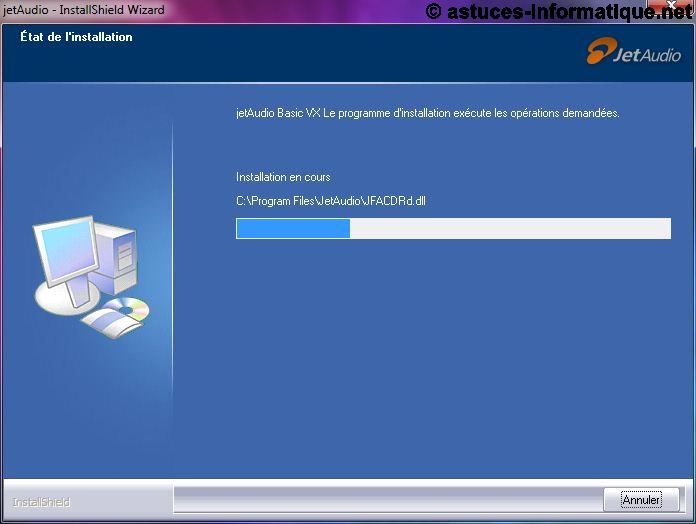696x524 pixels.
Task: Close the InstallShield Wizard window
Action: pyautogui.click(x=672, y=5)
